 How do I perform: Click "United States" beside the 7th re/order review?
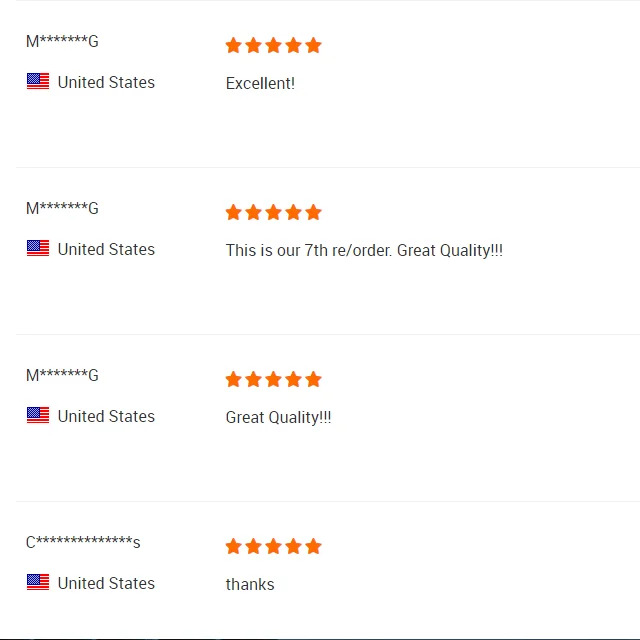(106, 249)
